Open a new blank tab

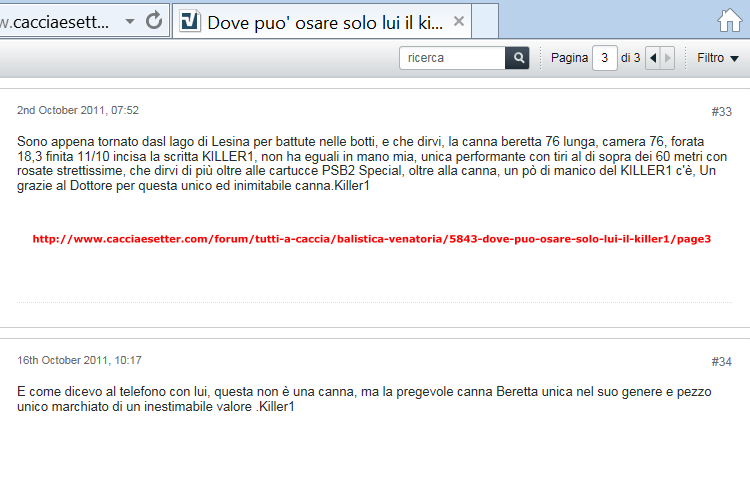485,21
